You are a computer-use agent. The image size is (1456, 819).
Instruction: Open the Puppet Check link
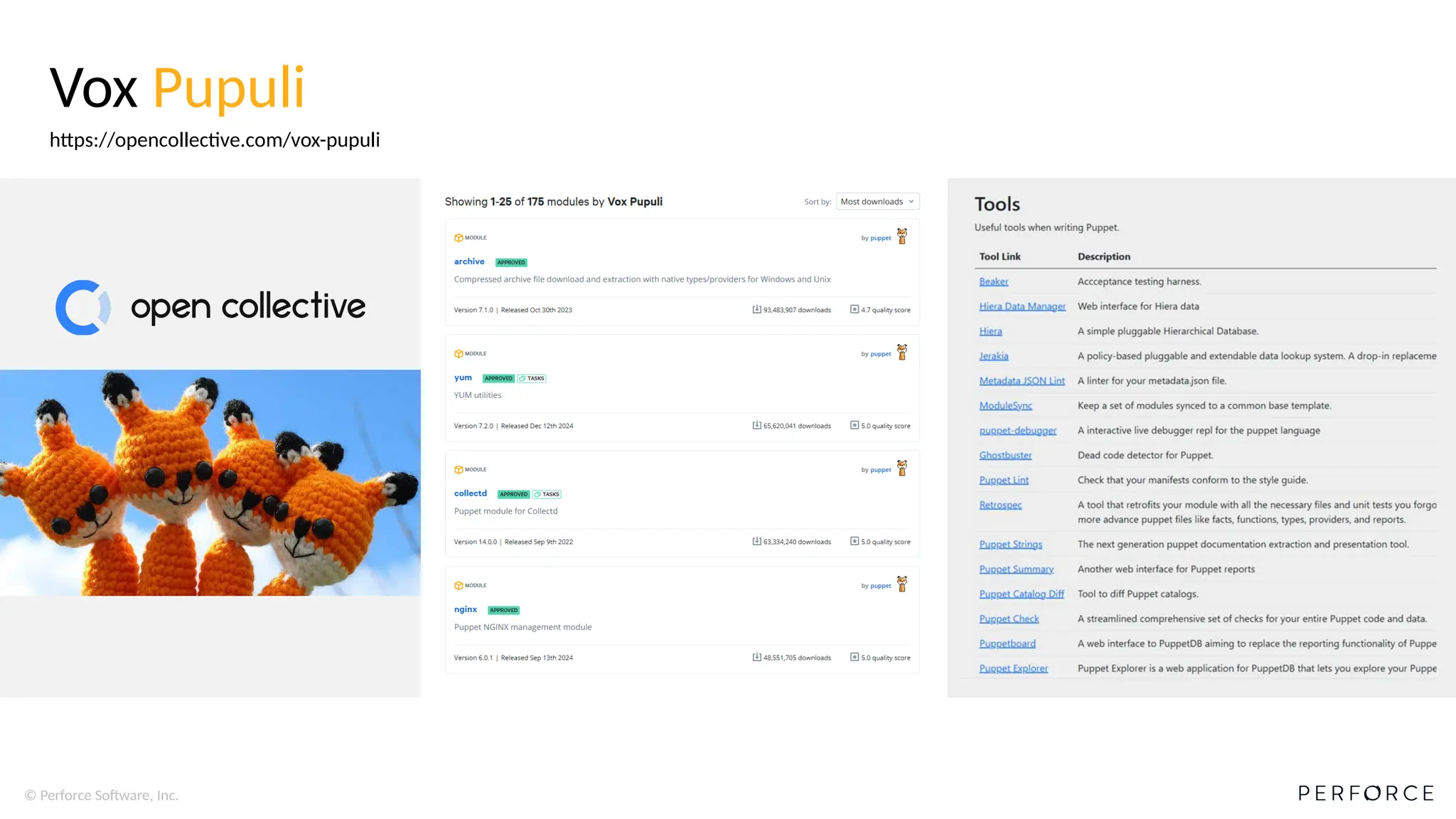pyautogui.click(x=1009, y=619)
